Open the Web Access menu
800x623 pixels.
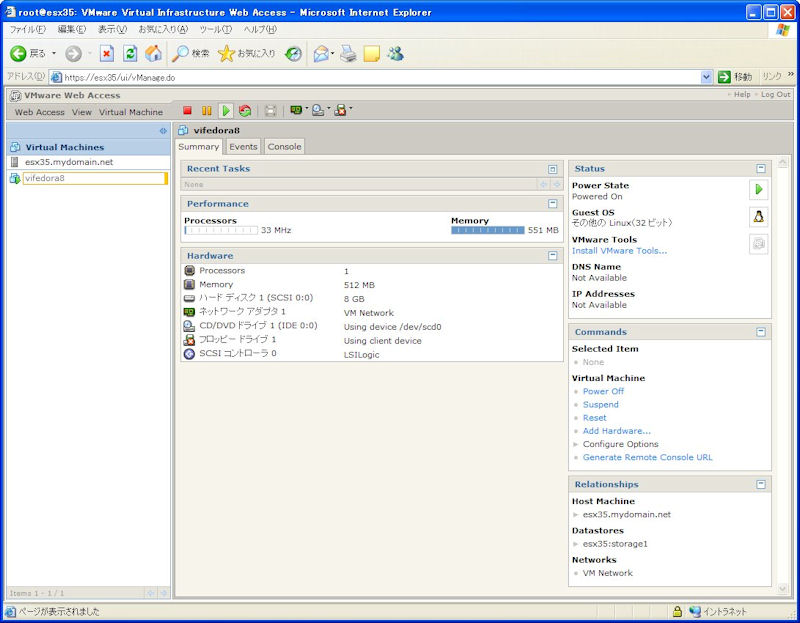40,112
